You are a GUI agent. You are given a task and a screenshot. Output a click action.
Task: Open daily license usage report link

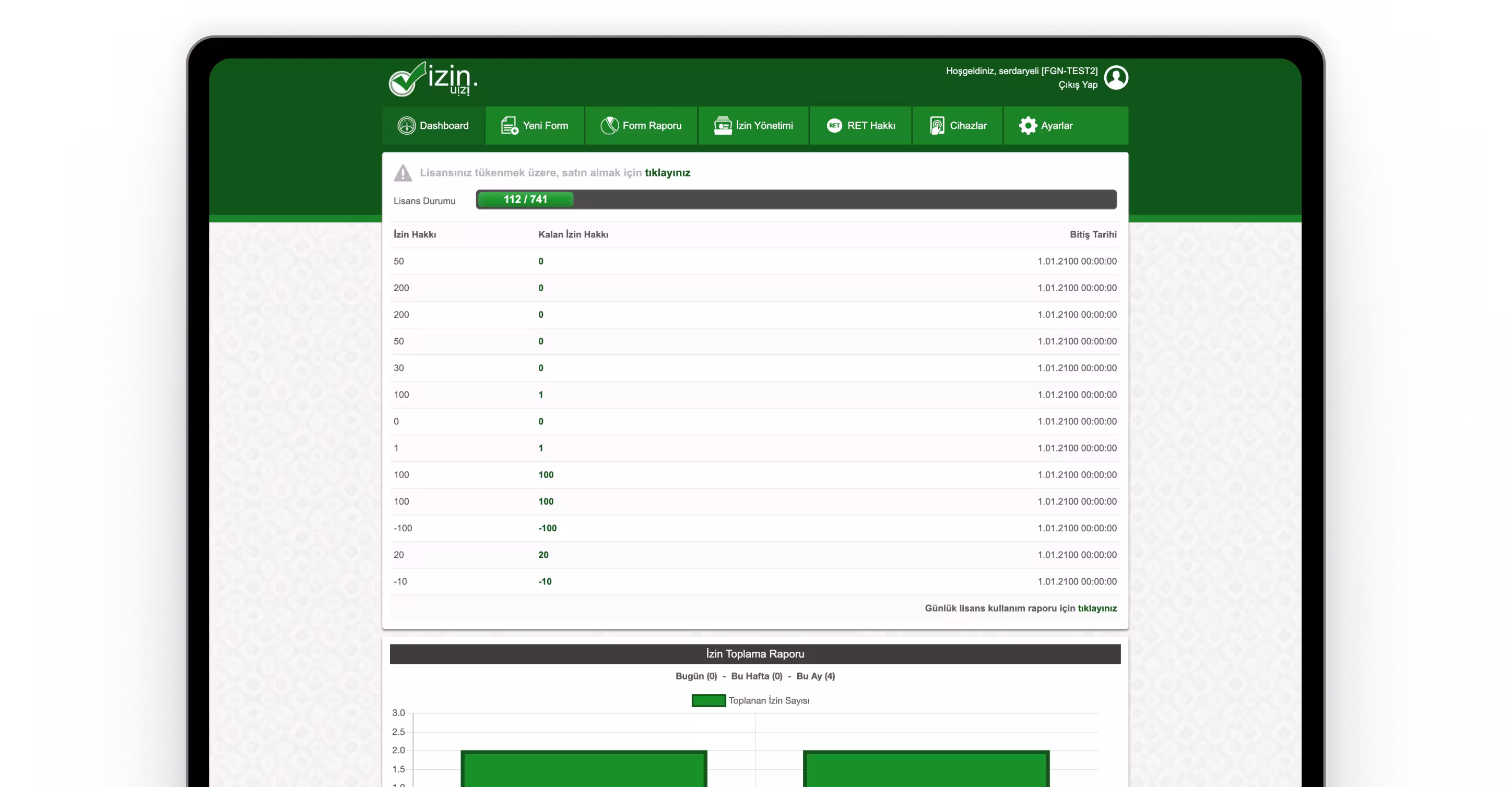pyautogui.click(x=1097, y=609)
